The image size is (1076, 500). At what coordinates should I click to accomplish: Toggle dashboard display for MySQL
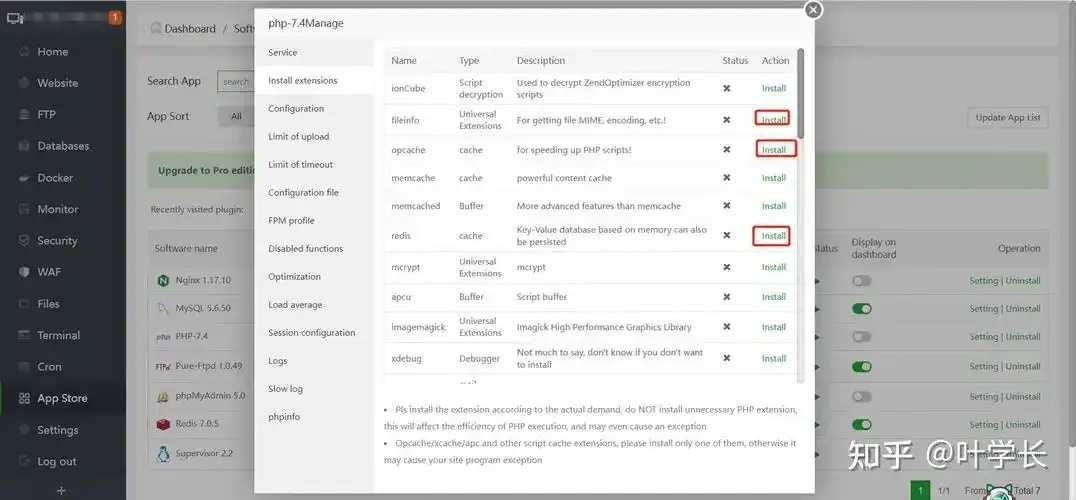(861, 309)
